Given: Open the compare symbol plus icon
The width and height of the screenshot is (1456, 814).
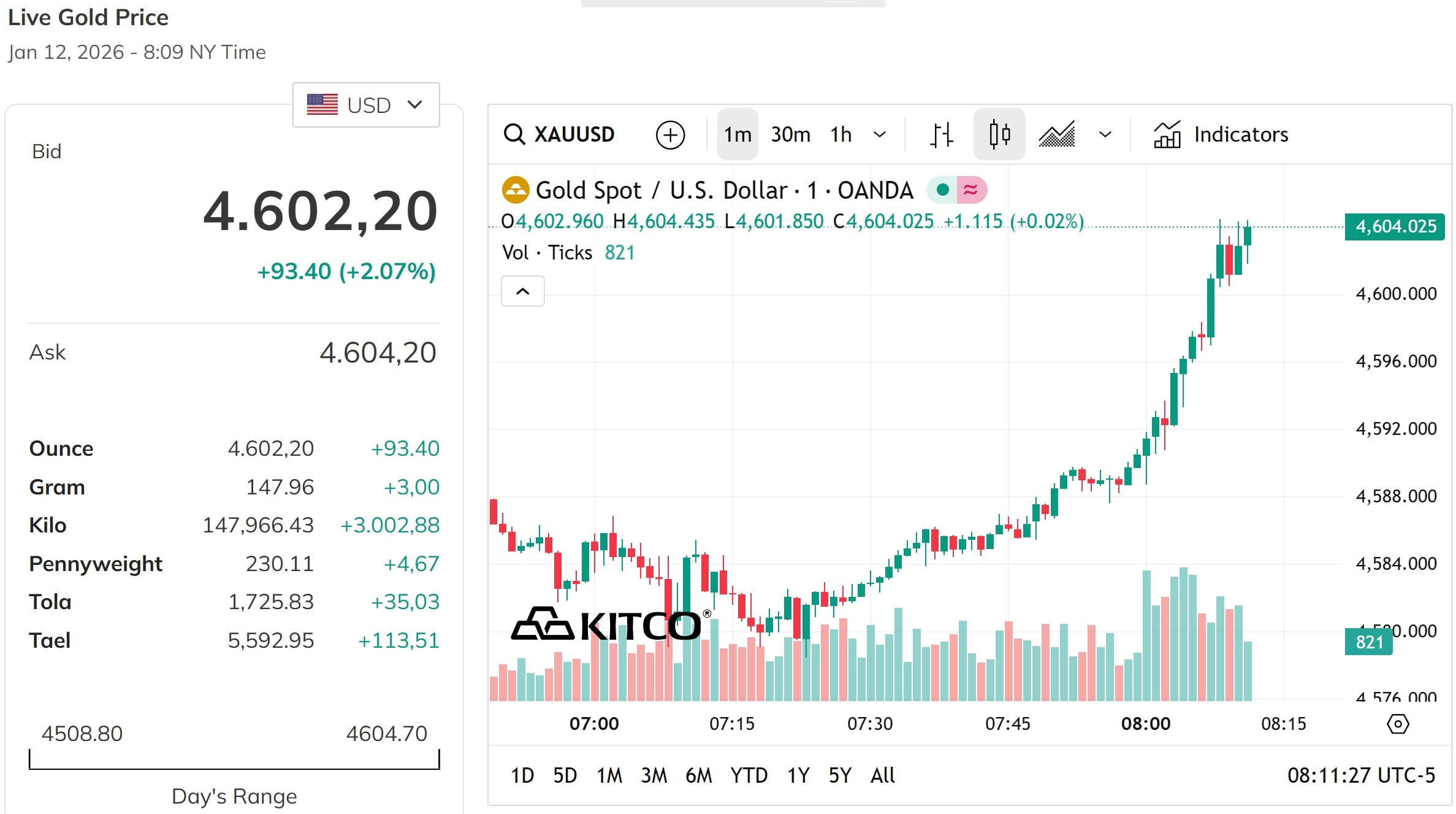Looking at the screenshot, I should (x=670, y=134).
